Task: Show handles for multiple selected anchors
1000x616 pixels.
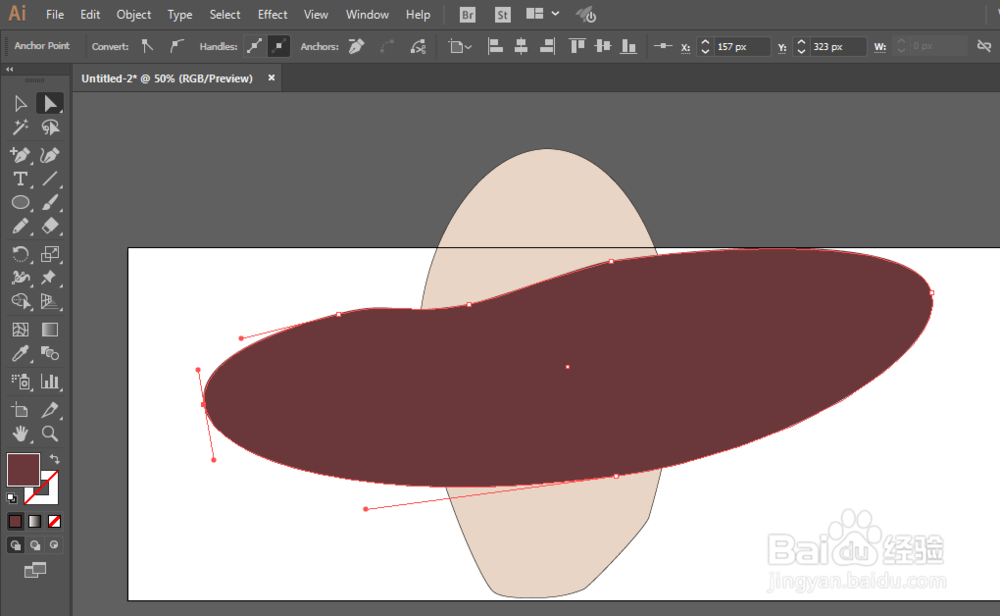Action: [x=254, y=46]
